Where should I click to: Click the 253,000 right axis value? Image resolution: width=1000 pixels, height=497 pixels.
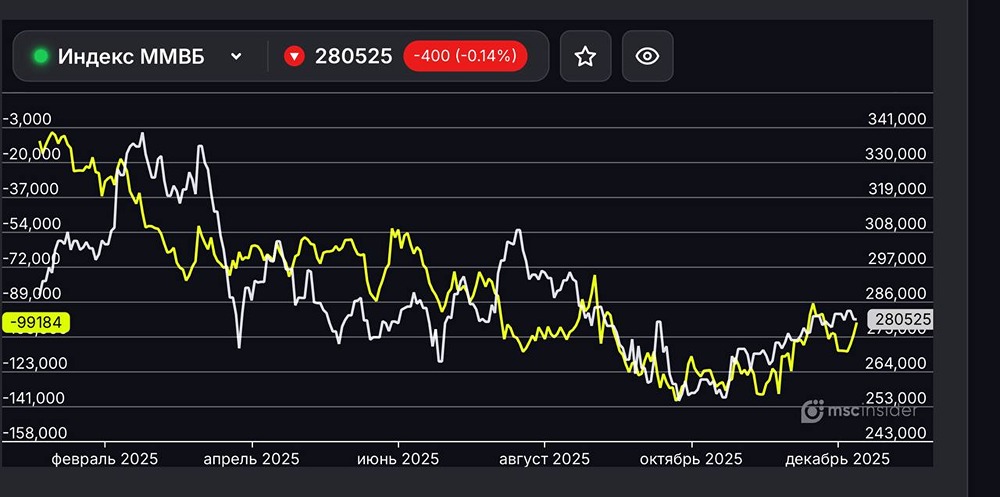tap(897, 398)
